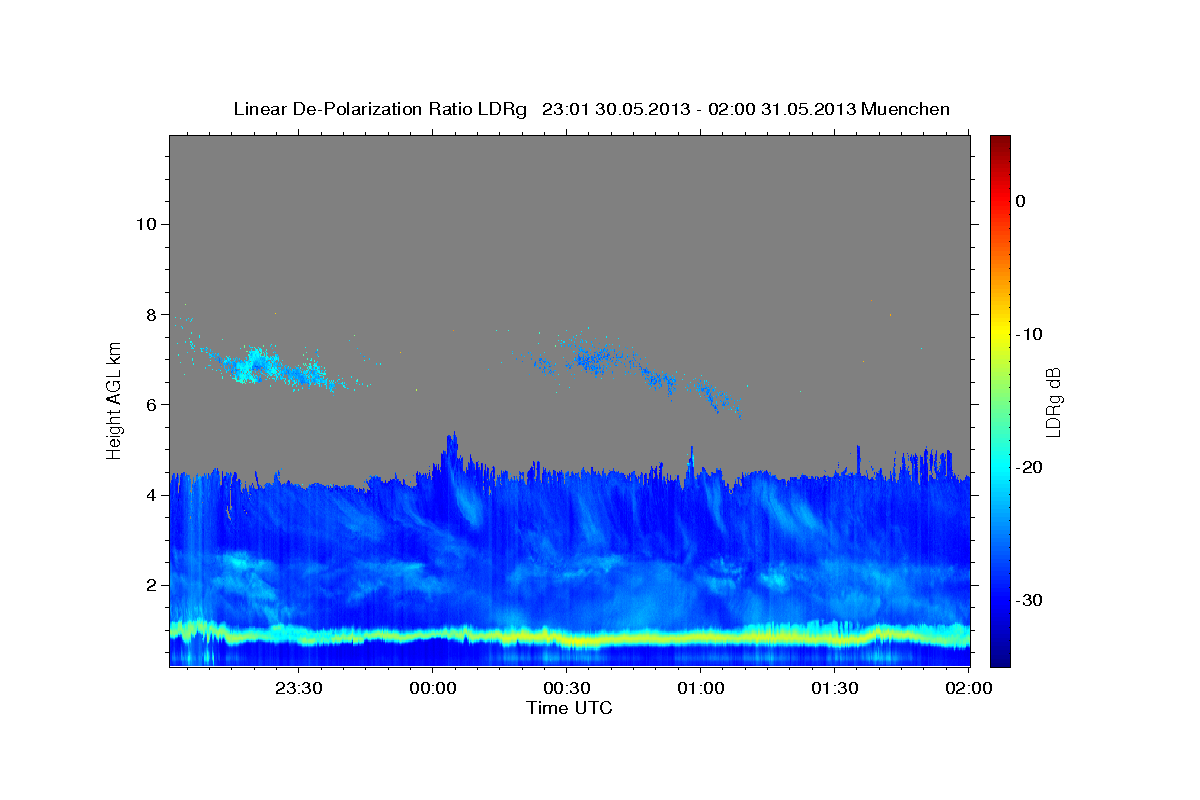Click the colorbar value '0'
1200x800 pixels.
point(1021,201)
